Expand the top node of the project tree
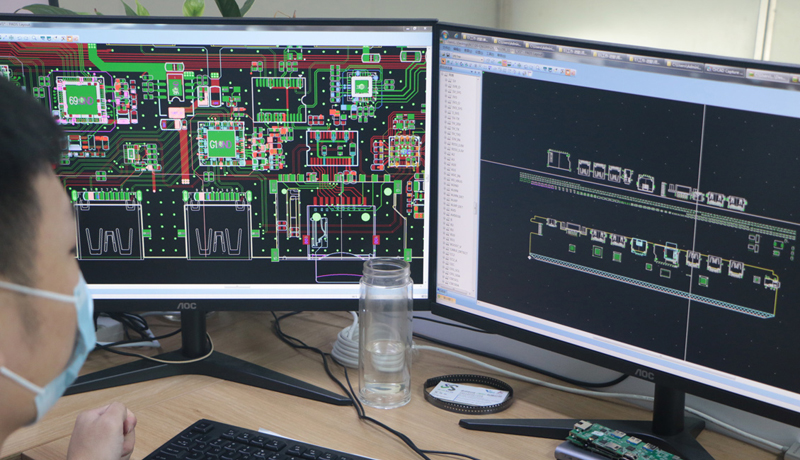 point(444,76)
